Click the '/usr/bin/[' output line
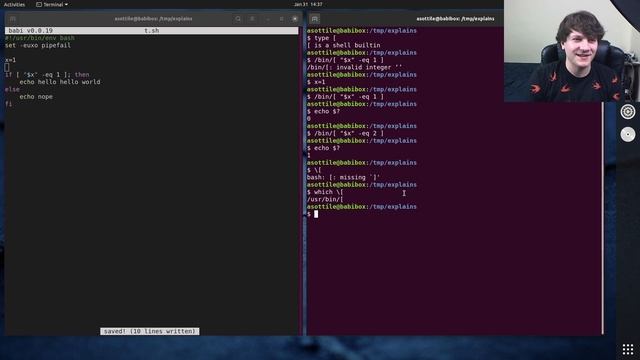640x360 pixels. point(325,200)
